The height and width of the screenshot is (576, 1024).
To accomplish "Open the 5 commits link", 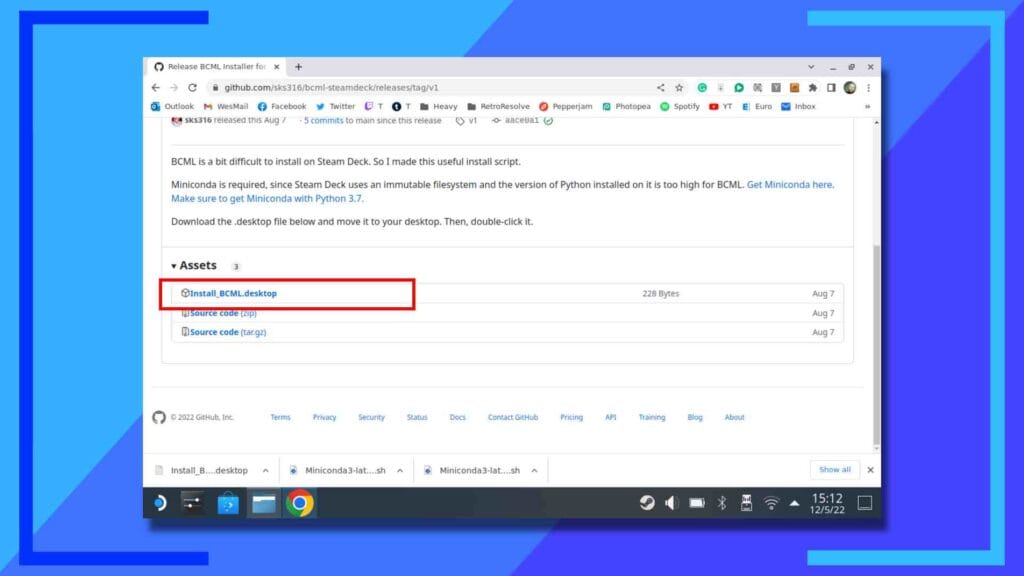I will pyautogui.click(x=323, y=120).
